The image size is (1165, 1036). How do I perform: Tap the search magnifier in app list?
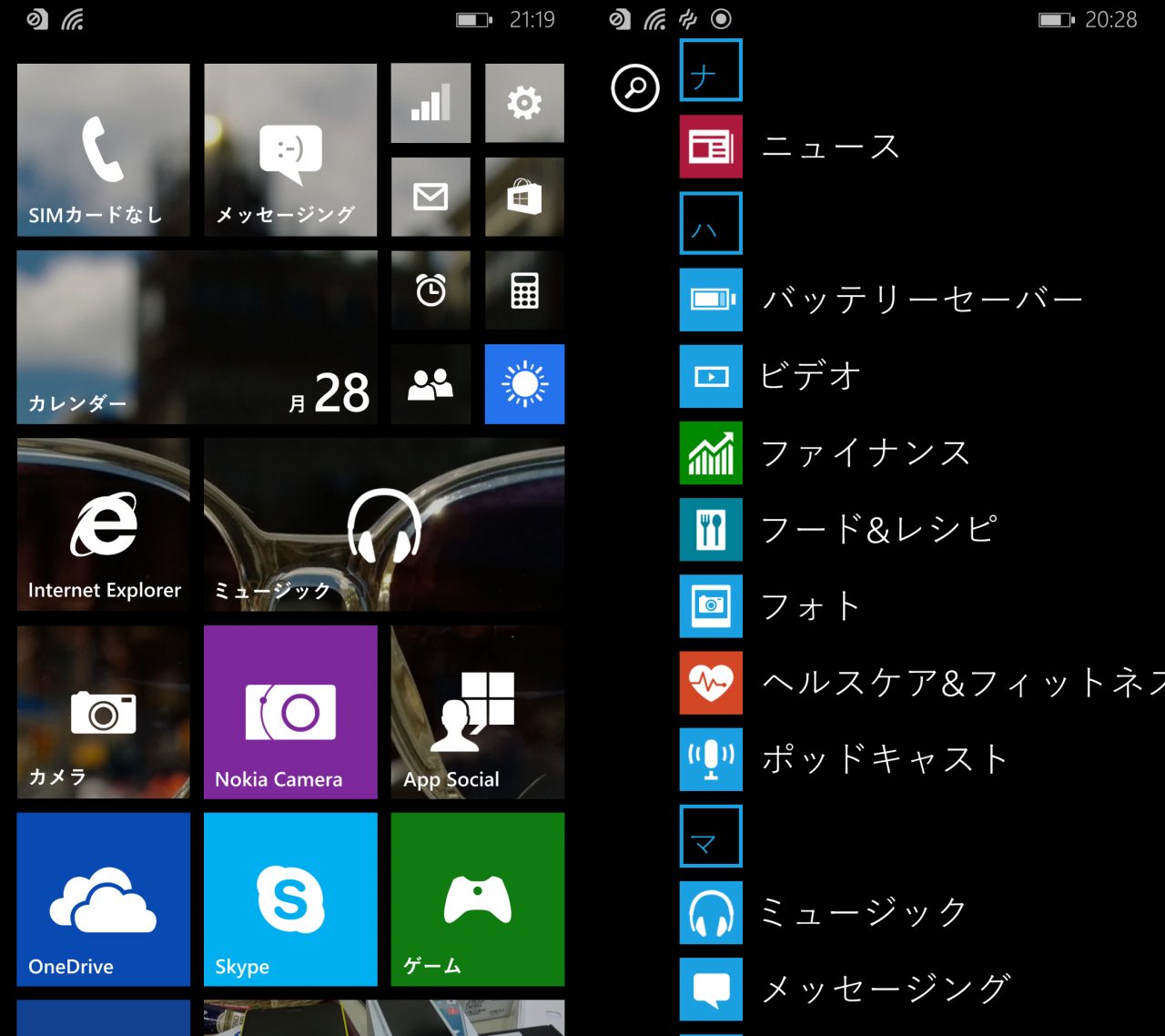tap(635, 88)
